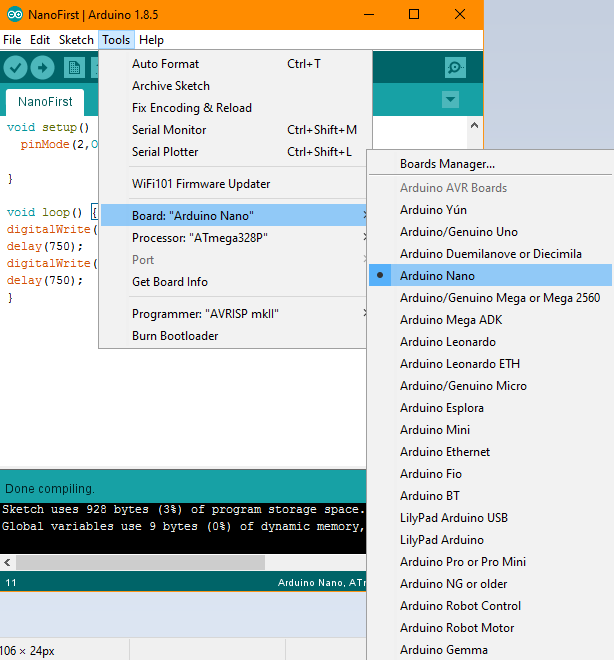
Task: Select Arduino Fio board
Action: [490, 474]
